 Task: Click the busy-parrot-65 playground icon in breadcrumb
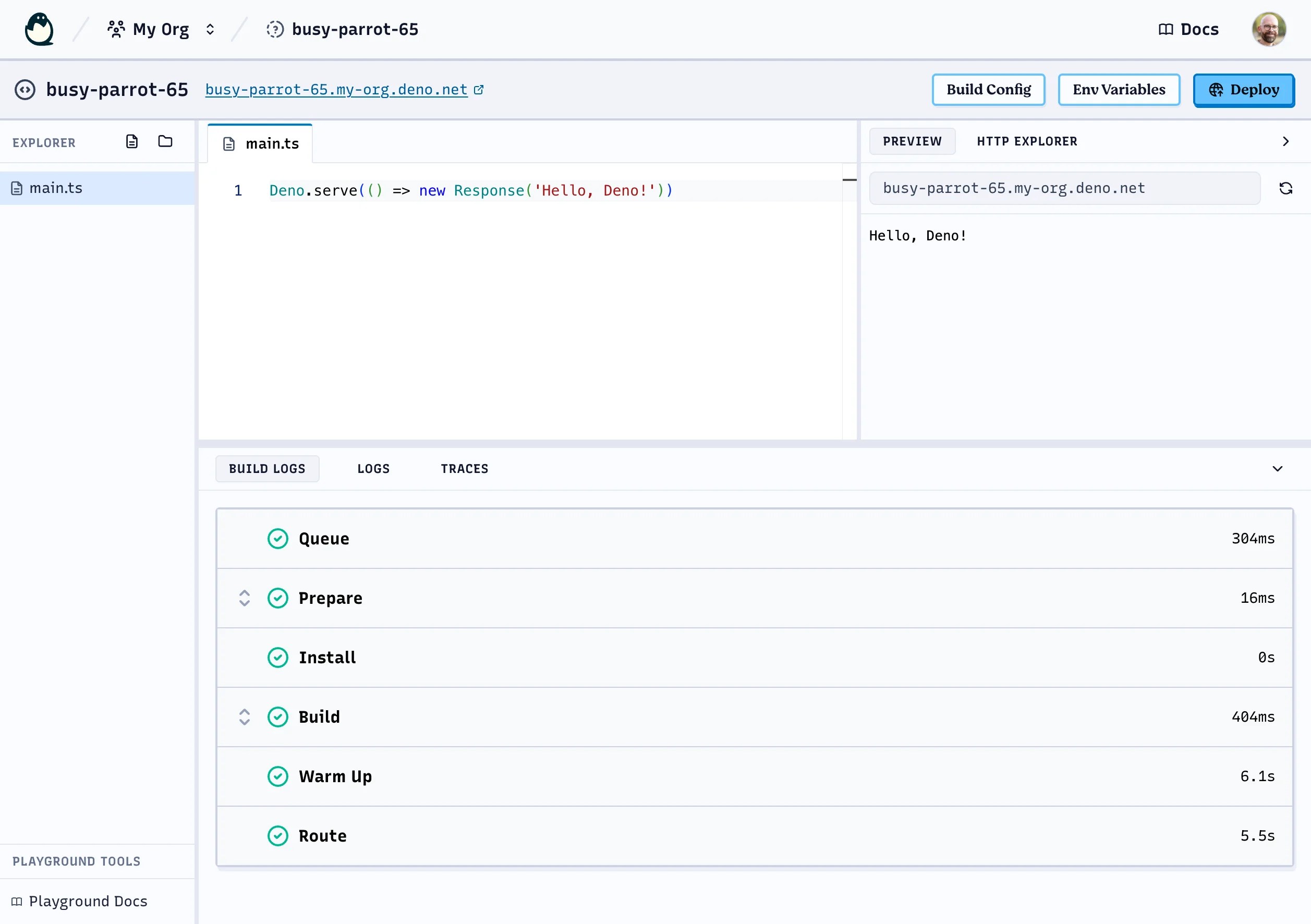click(275, 29)
